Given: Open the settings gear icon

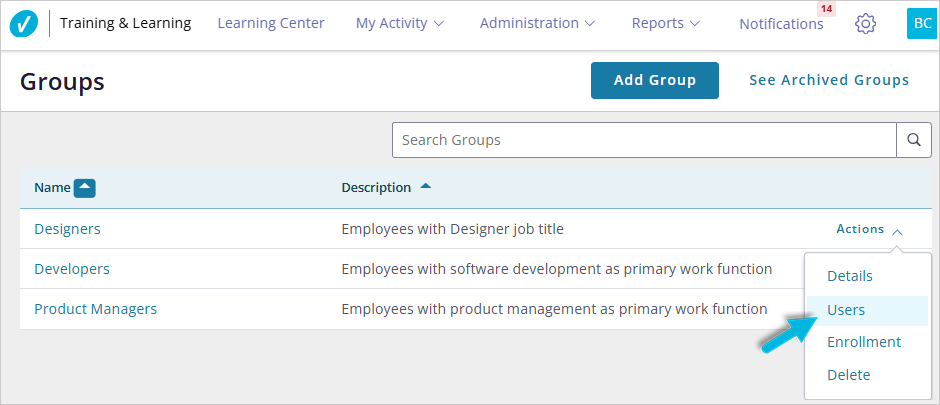Looking at the screenshot, I should coord(865,24).
